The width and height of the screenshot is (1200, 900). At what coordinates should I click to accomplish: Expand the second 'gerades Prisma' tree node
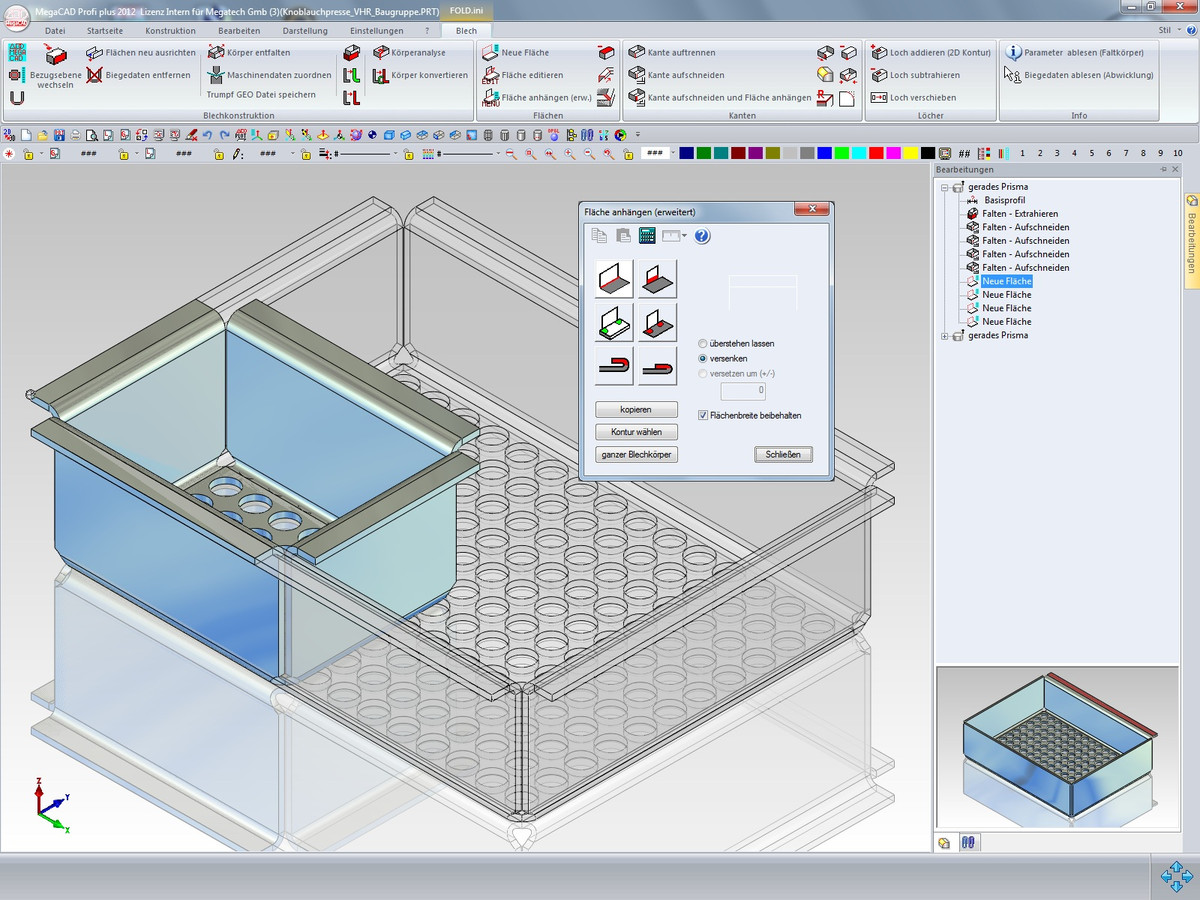point(945,336)
